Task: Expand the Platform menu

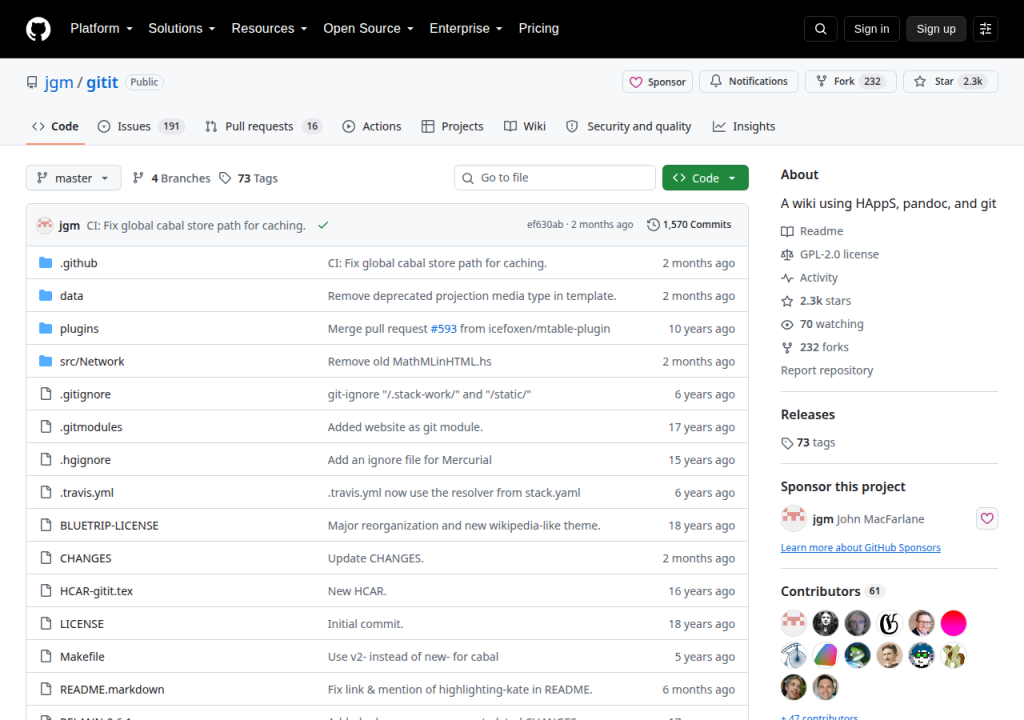Action: 101,29
